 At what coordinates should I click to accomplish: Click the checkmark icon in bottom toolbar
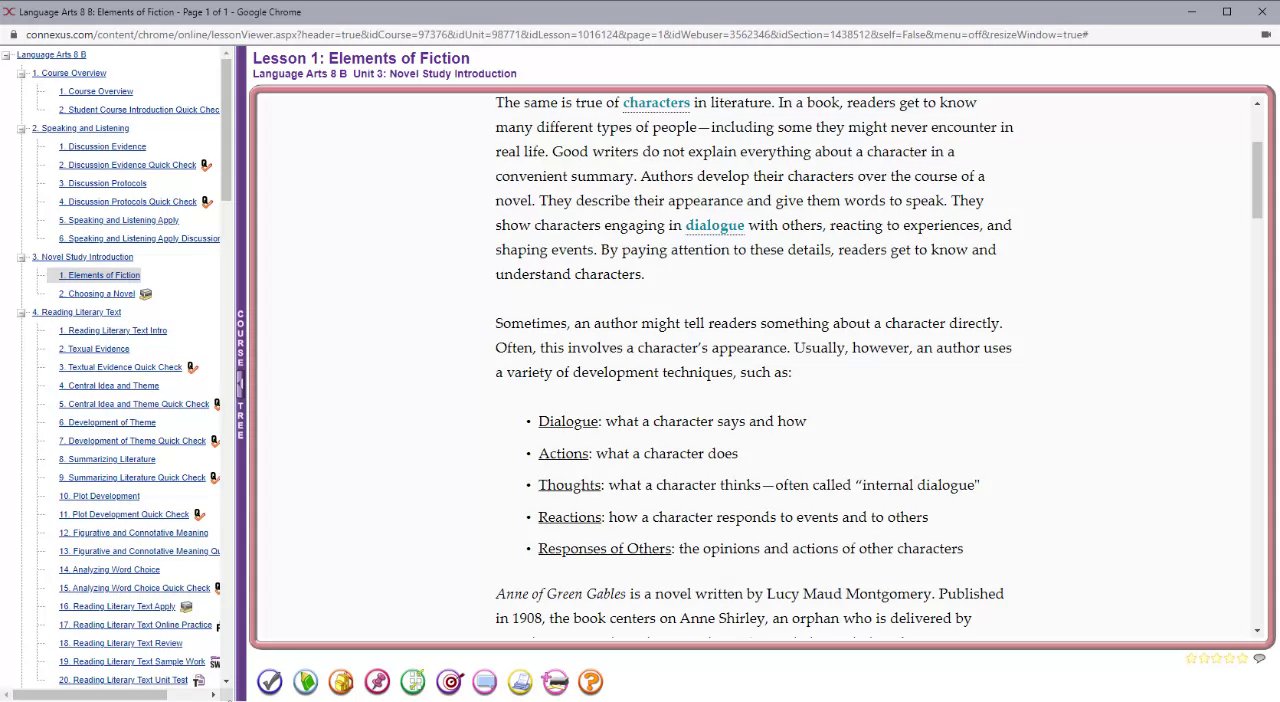pos(270,682)
